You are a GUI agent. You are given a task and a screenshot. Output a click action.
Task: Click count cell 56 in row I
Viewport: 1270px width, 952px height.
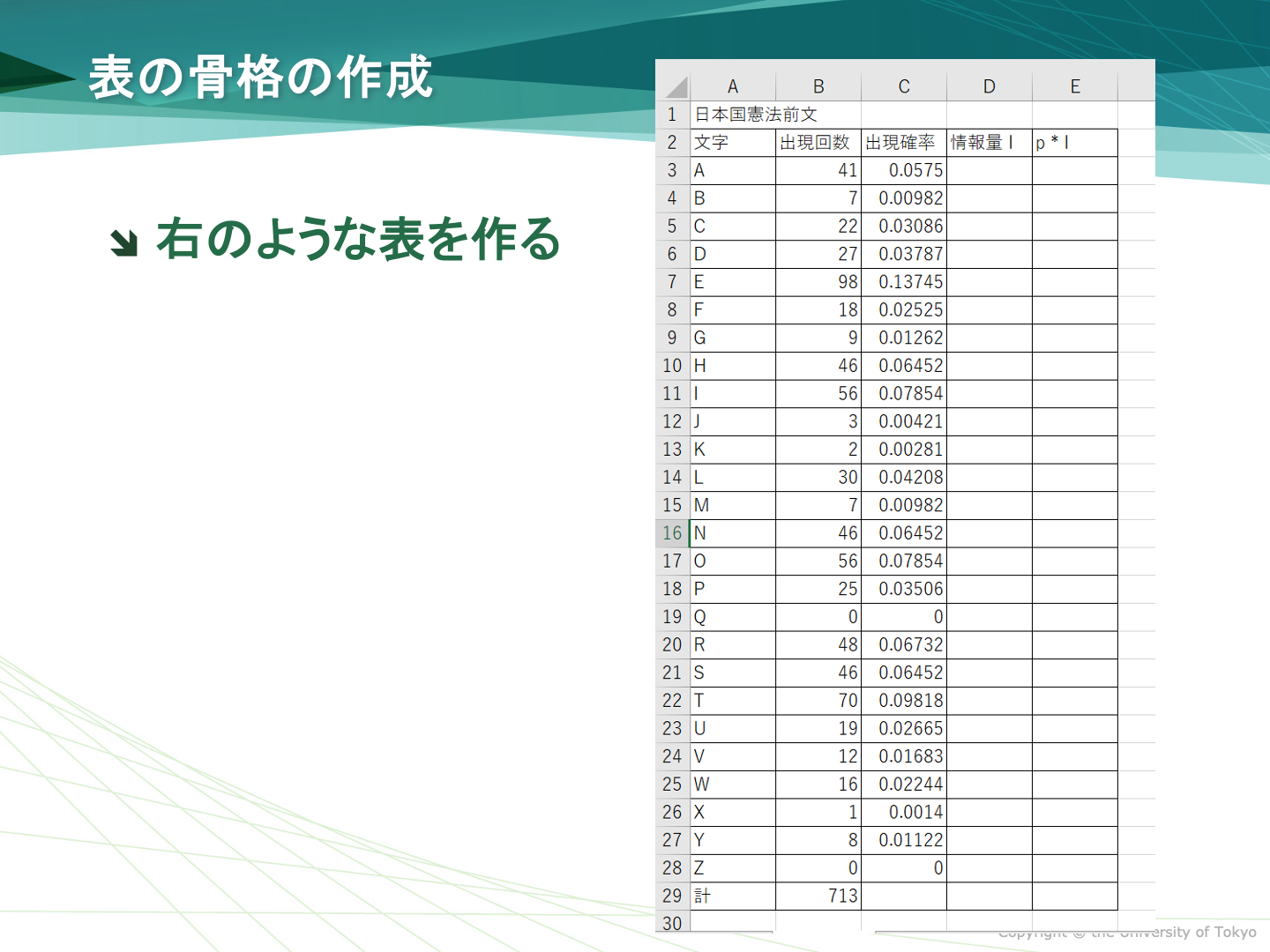pyautogui.click(x=818, y=394)
